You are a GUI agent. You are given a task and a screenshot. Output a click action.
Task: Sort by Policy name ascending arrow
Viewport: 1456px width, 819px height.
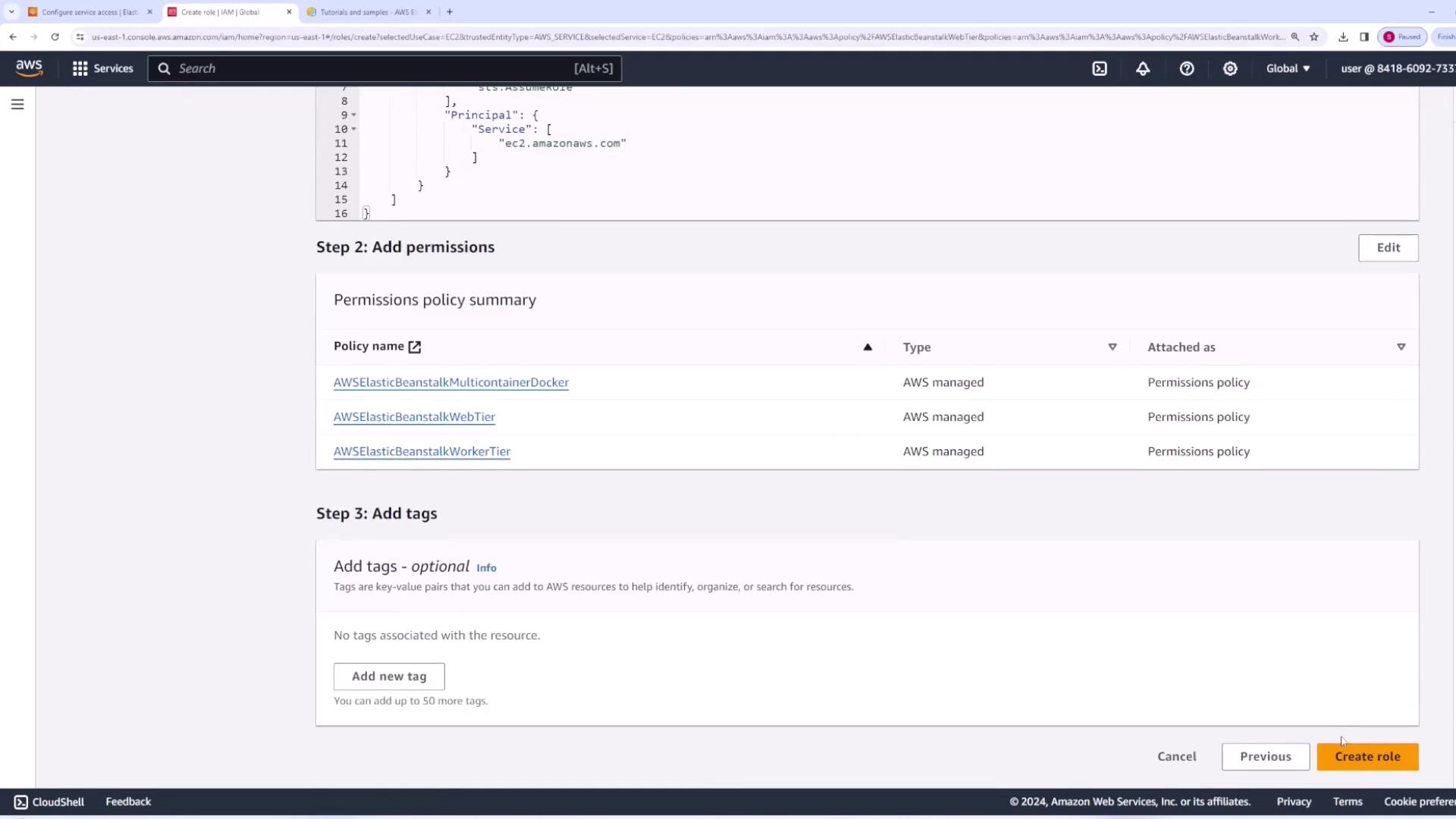click(x=868, y=347)
